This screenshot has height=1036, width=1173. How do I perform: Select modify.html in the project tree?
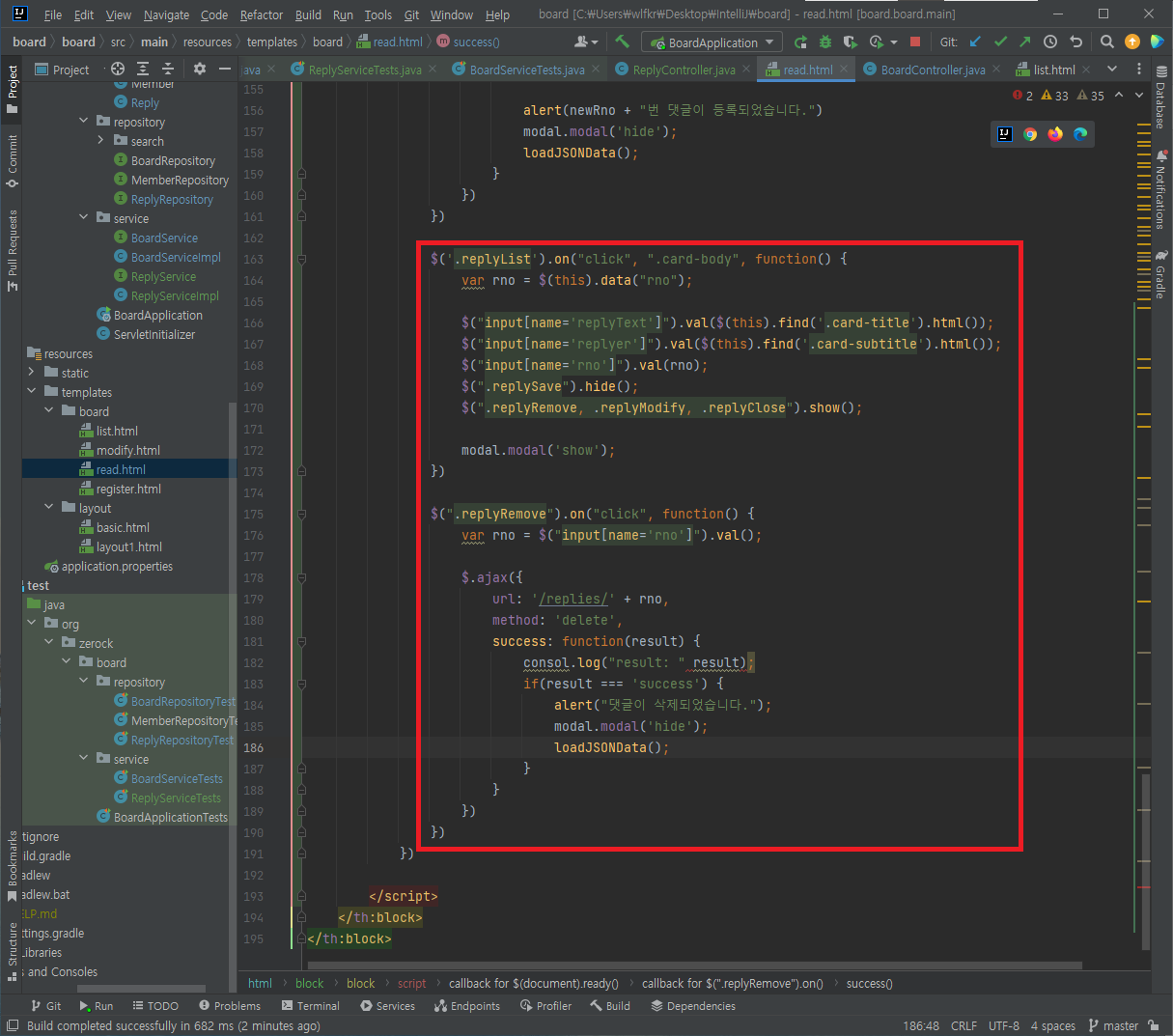click(x=127, y=450)
